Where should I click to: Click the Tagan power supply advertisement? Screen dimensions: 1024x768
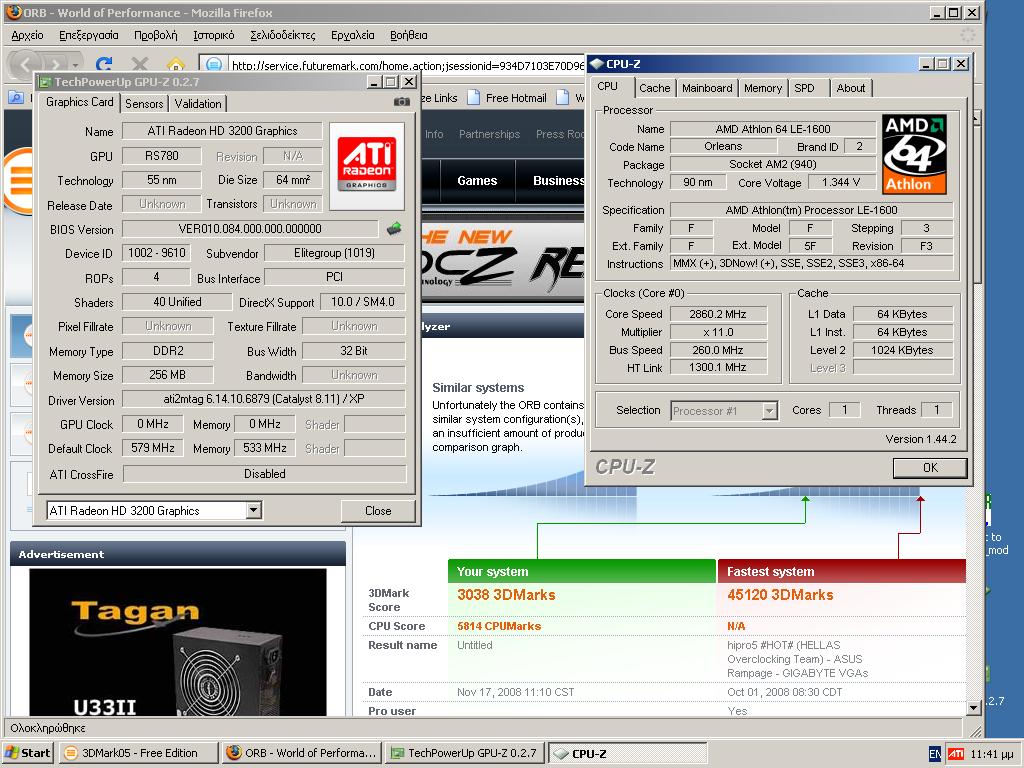pos(178,642)
